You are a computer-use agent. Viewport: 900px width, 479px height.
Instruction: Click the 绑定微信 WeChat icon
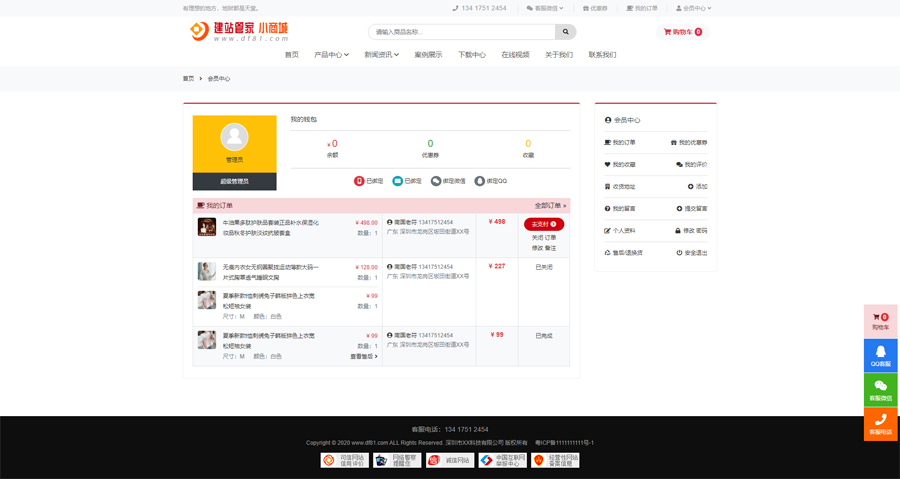pyautogui.click(x=436, y=181)
